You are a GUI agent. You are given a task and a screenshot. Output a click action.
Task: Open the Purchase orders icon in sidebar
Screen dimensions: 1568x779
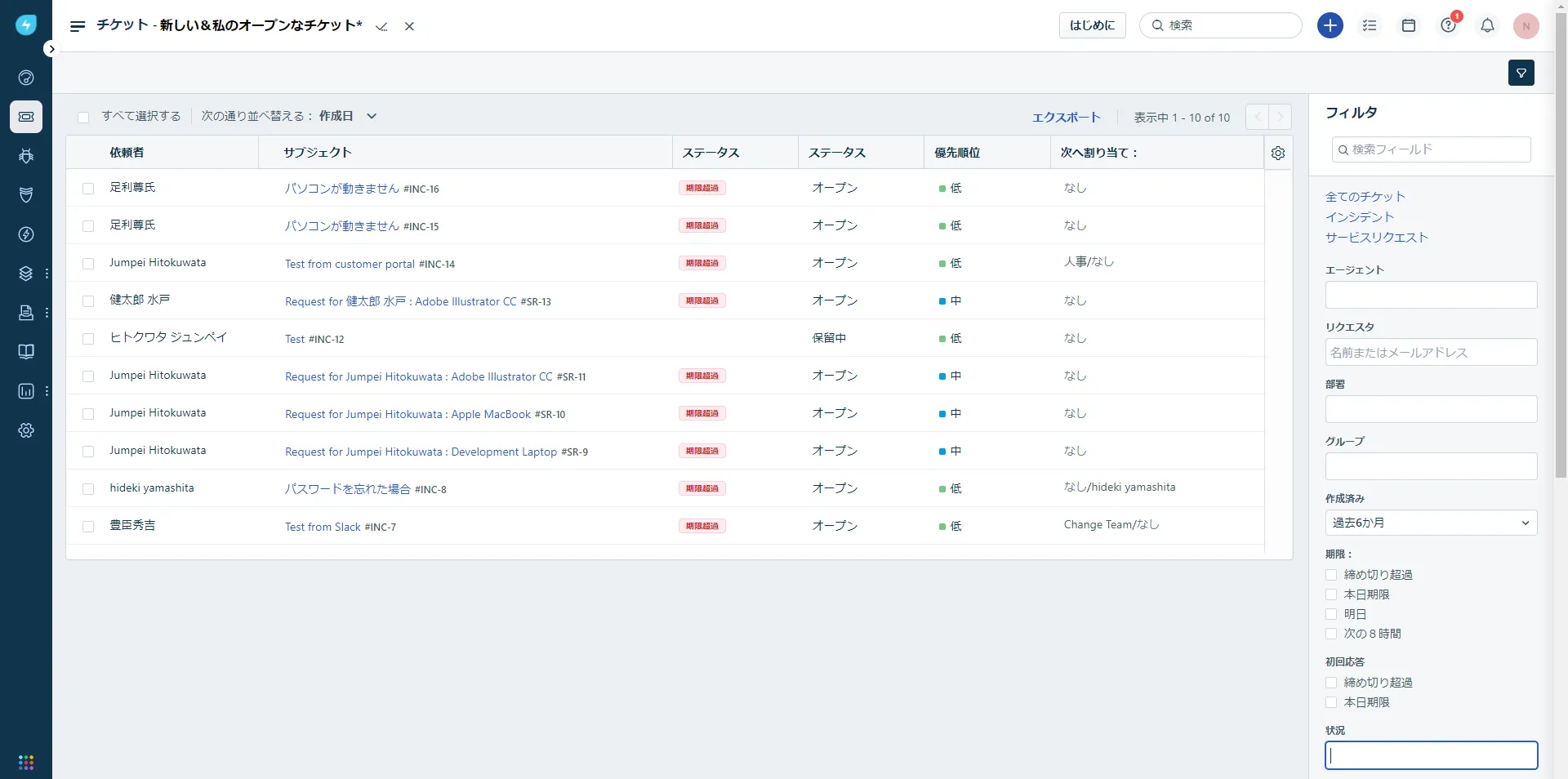pyautogui.click(x=26, y=313)
